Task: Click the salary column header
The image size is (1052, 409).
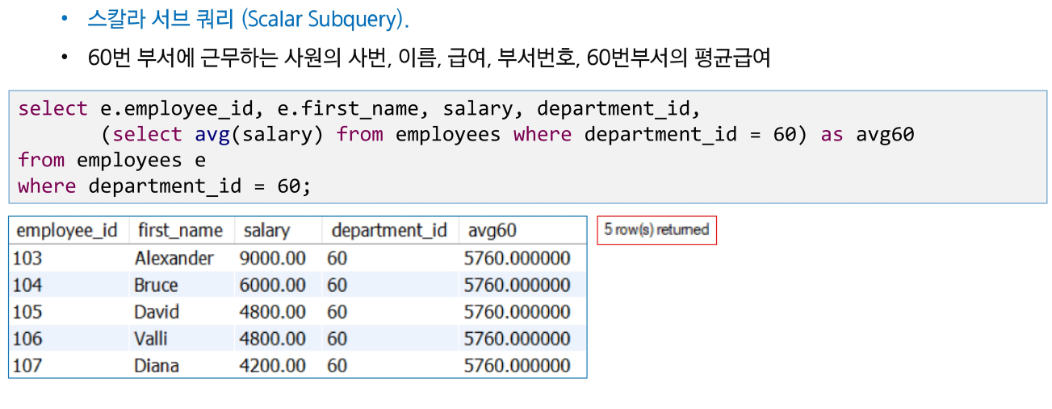Action: [x=266, y=231]
